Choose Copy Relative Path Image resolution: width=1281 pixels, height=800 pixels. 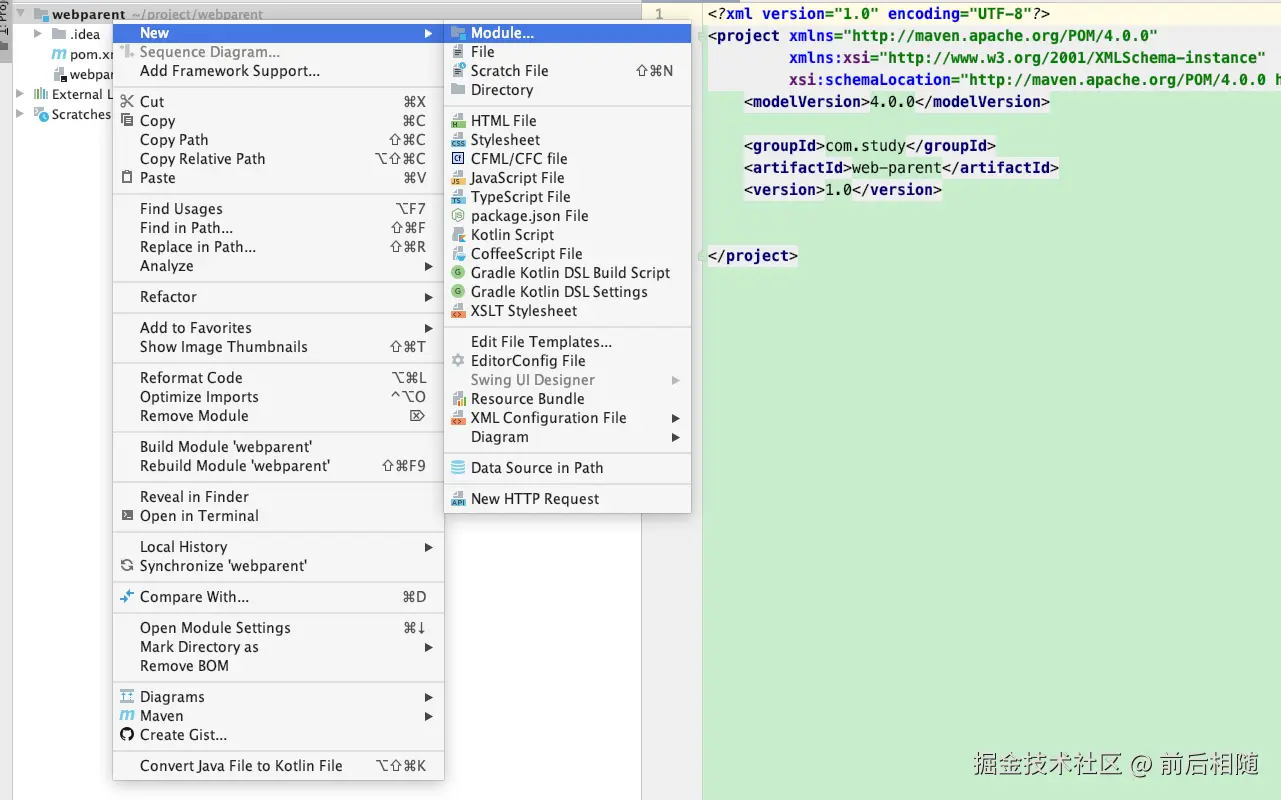pyautogui.click(x=278, y=159)
